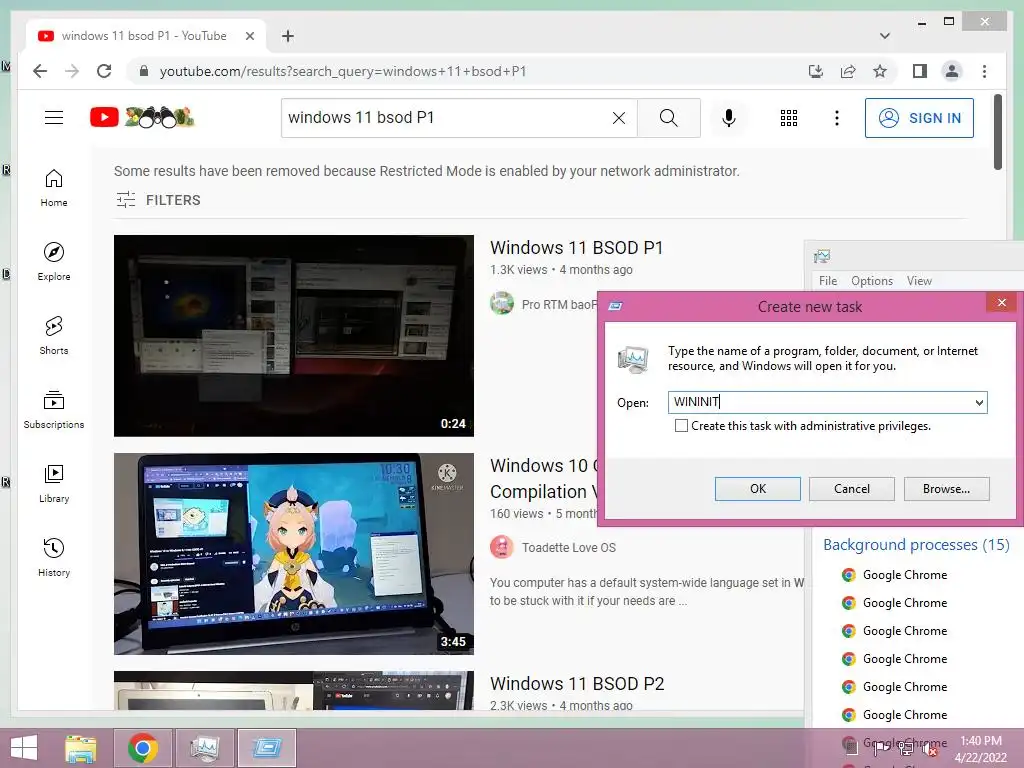The image size is (1024, 768).
Task: Select Background processes (15) header
Action: click(916, 545)
